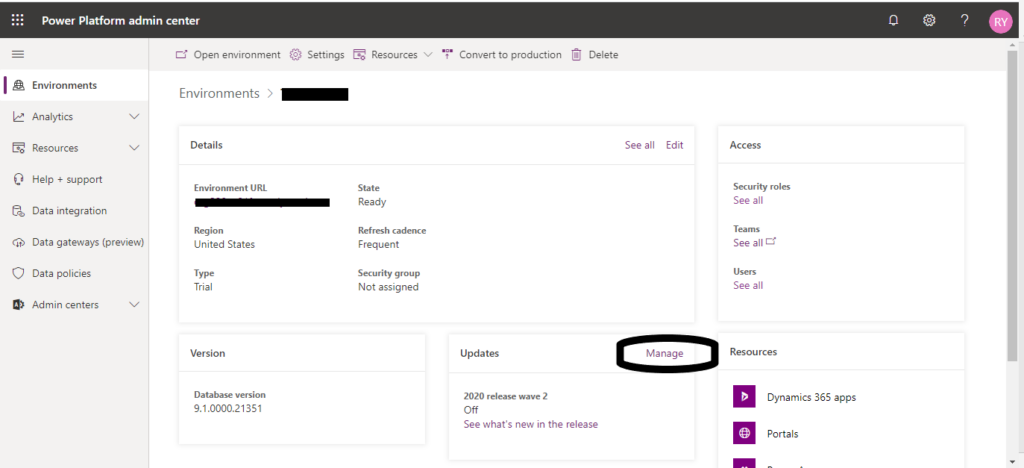Click the Help + support headset icon

coord(18,179)
